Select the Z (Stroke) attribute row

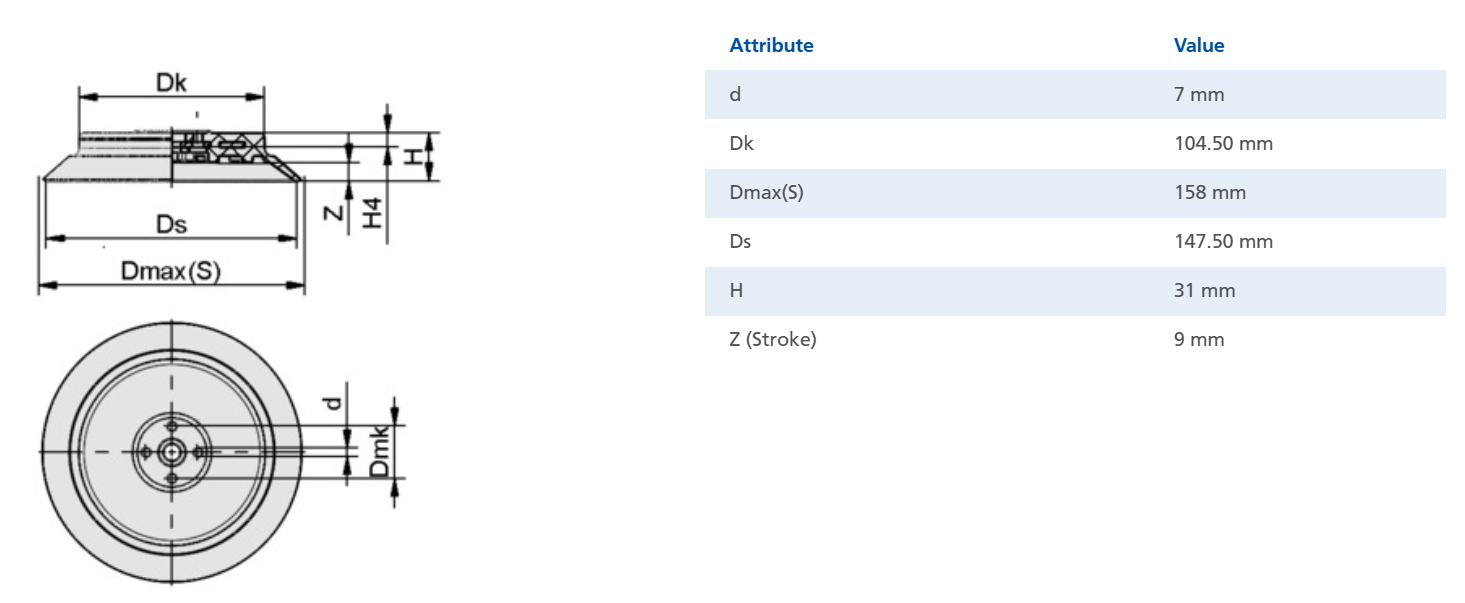(x=1075, y=339)
